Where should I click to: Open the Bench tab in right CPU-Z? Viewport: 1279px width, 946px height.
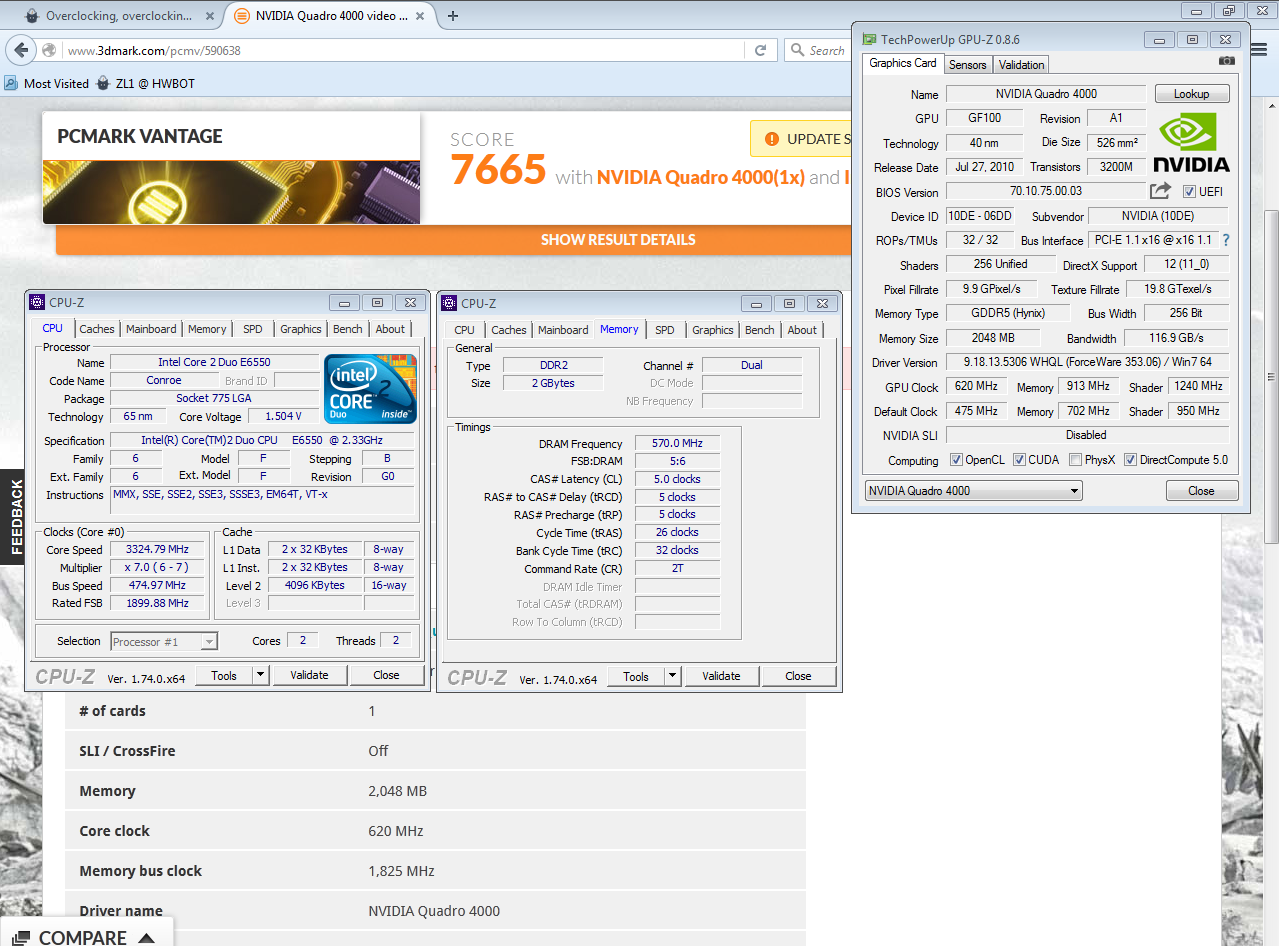point(760,330)
